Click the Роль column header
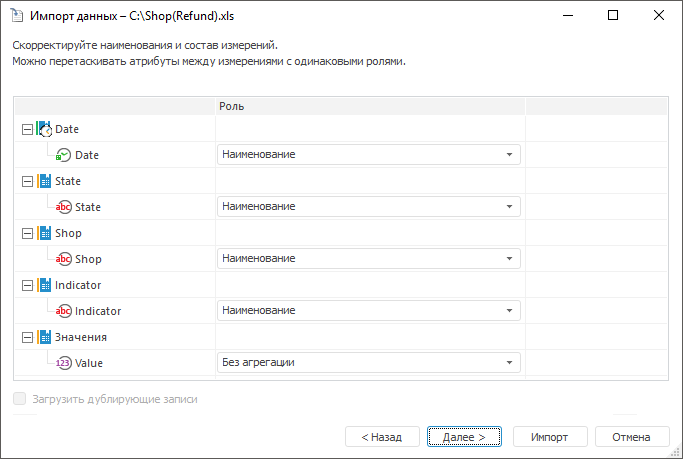This screenshot has width=683, height=459. coord(370,106)
